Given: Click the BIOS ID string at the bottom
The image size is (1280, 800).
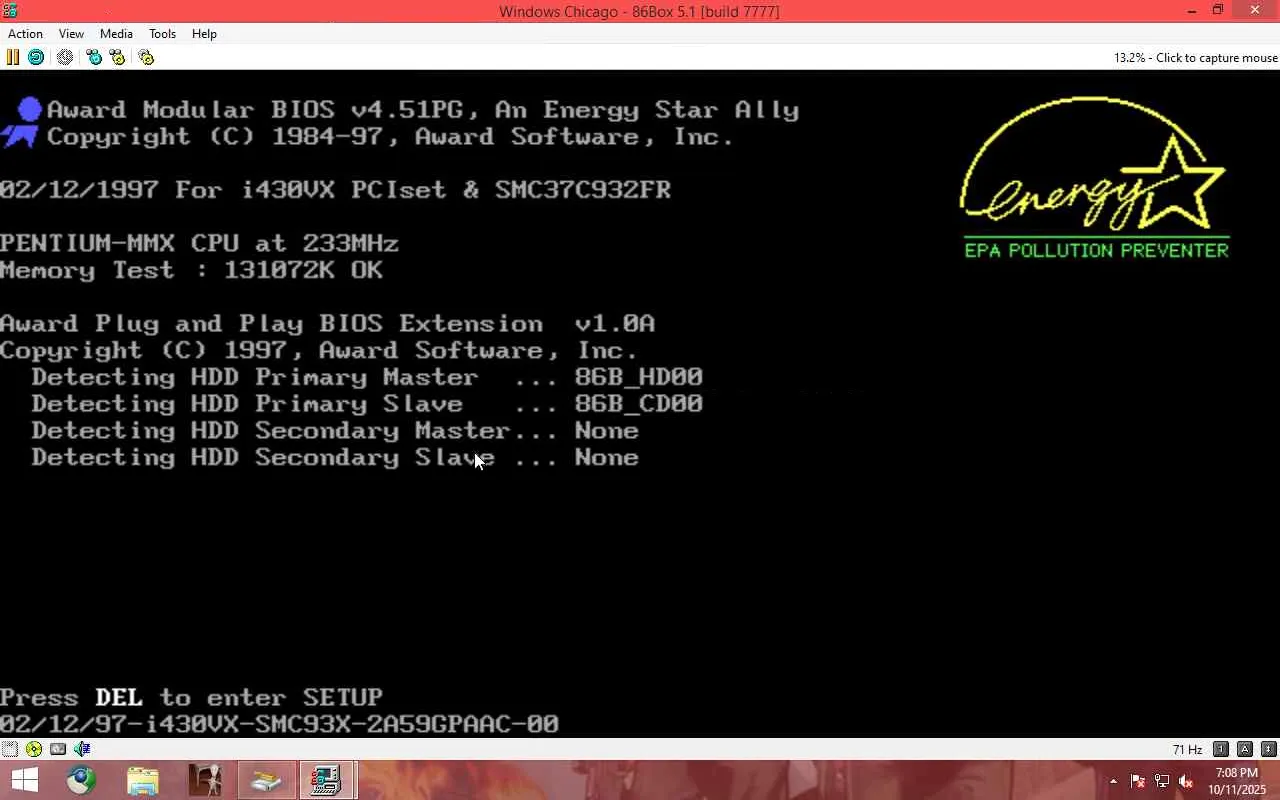Looking at the screenshot, I should tap(279, 724).
